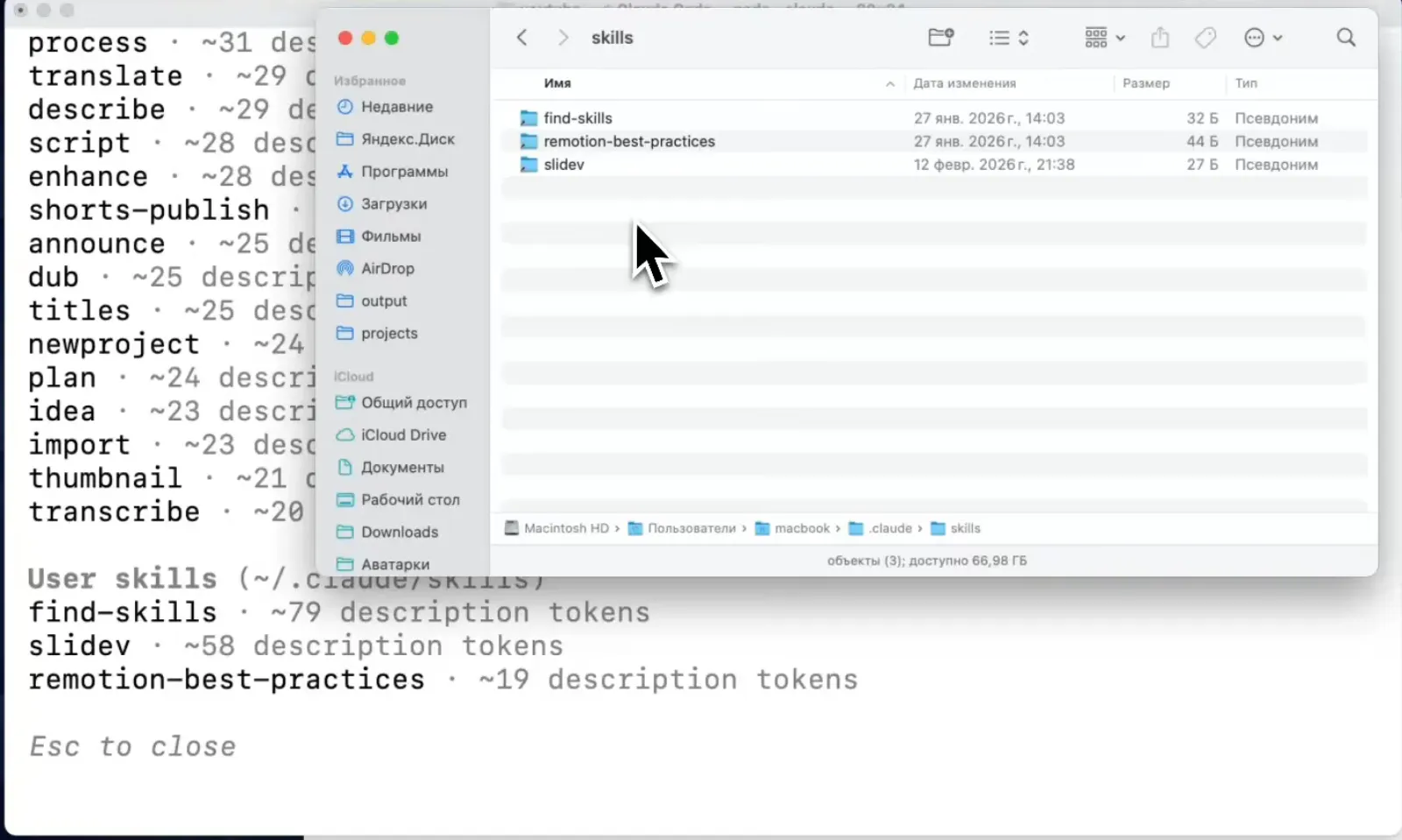1402x840 pixels.
Task: Create new folder via toolbar icon
Action: [940, 38]
